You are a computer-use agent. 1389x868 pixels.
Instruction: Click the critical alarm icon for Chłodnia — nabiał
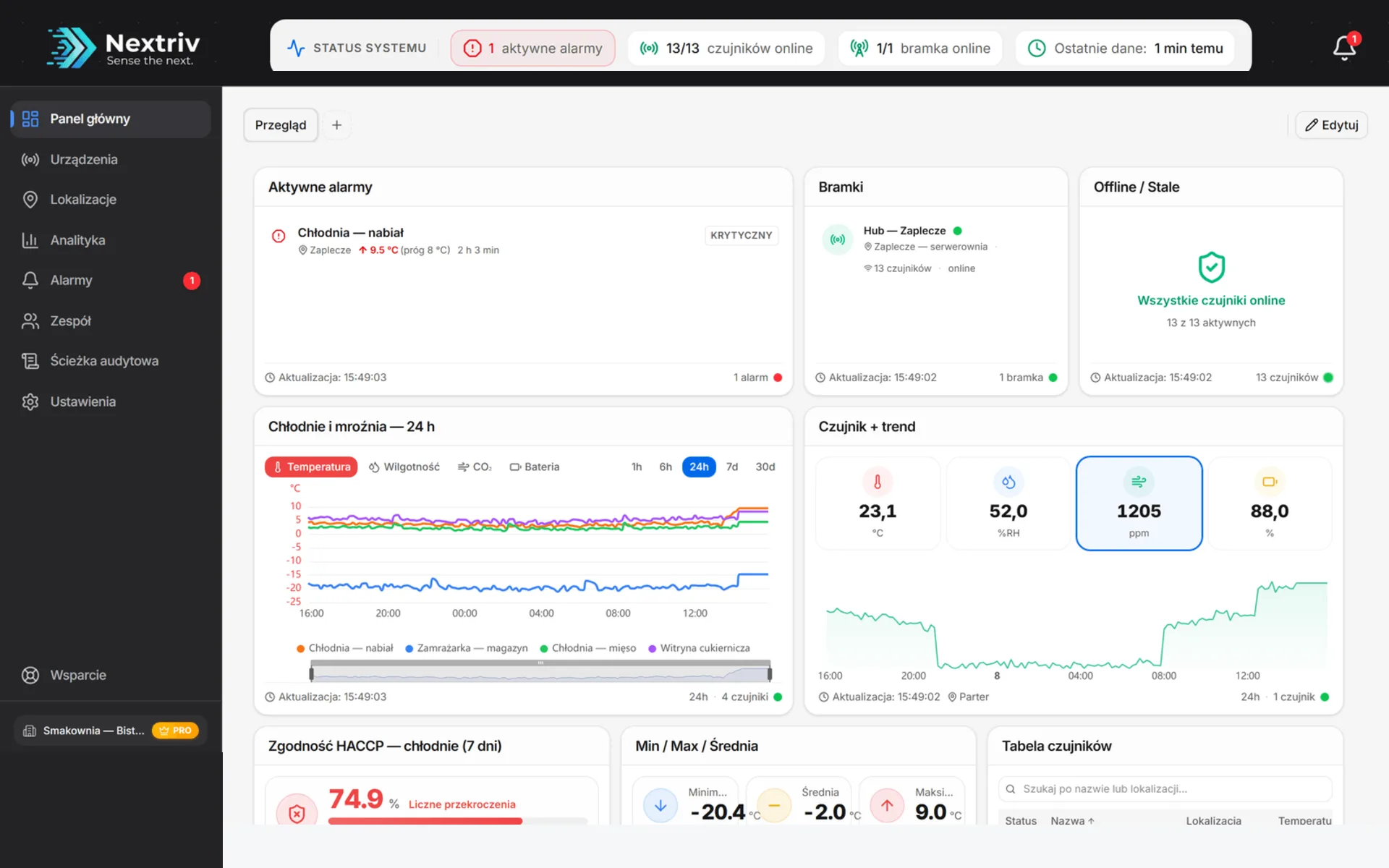(x=279, y=236)
